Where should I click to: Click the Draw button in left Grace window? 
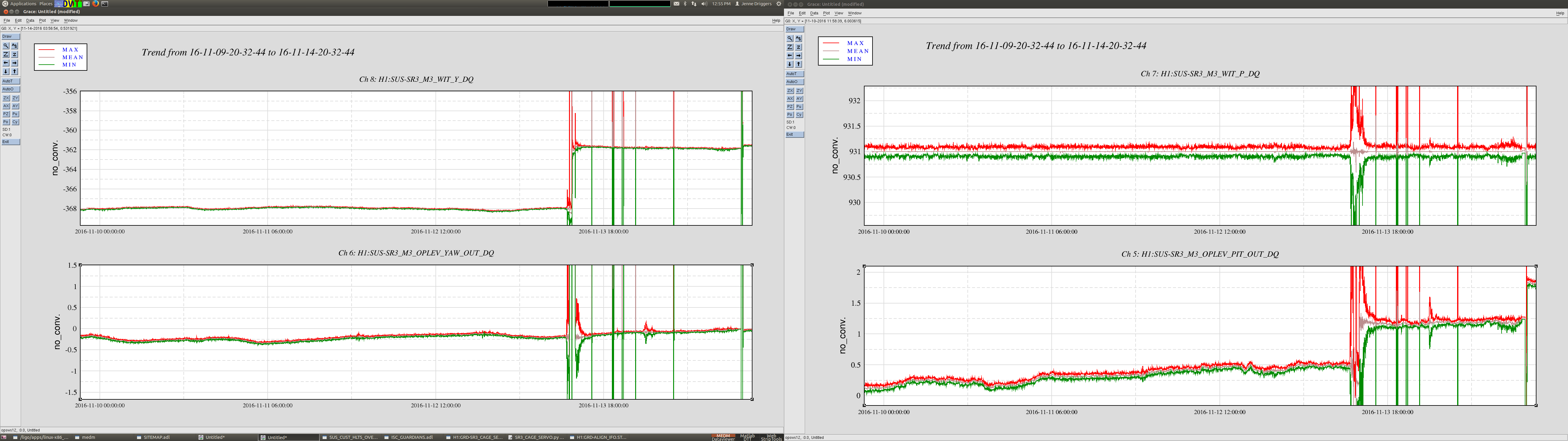pos(11,36)
